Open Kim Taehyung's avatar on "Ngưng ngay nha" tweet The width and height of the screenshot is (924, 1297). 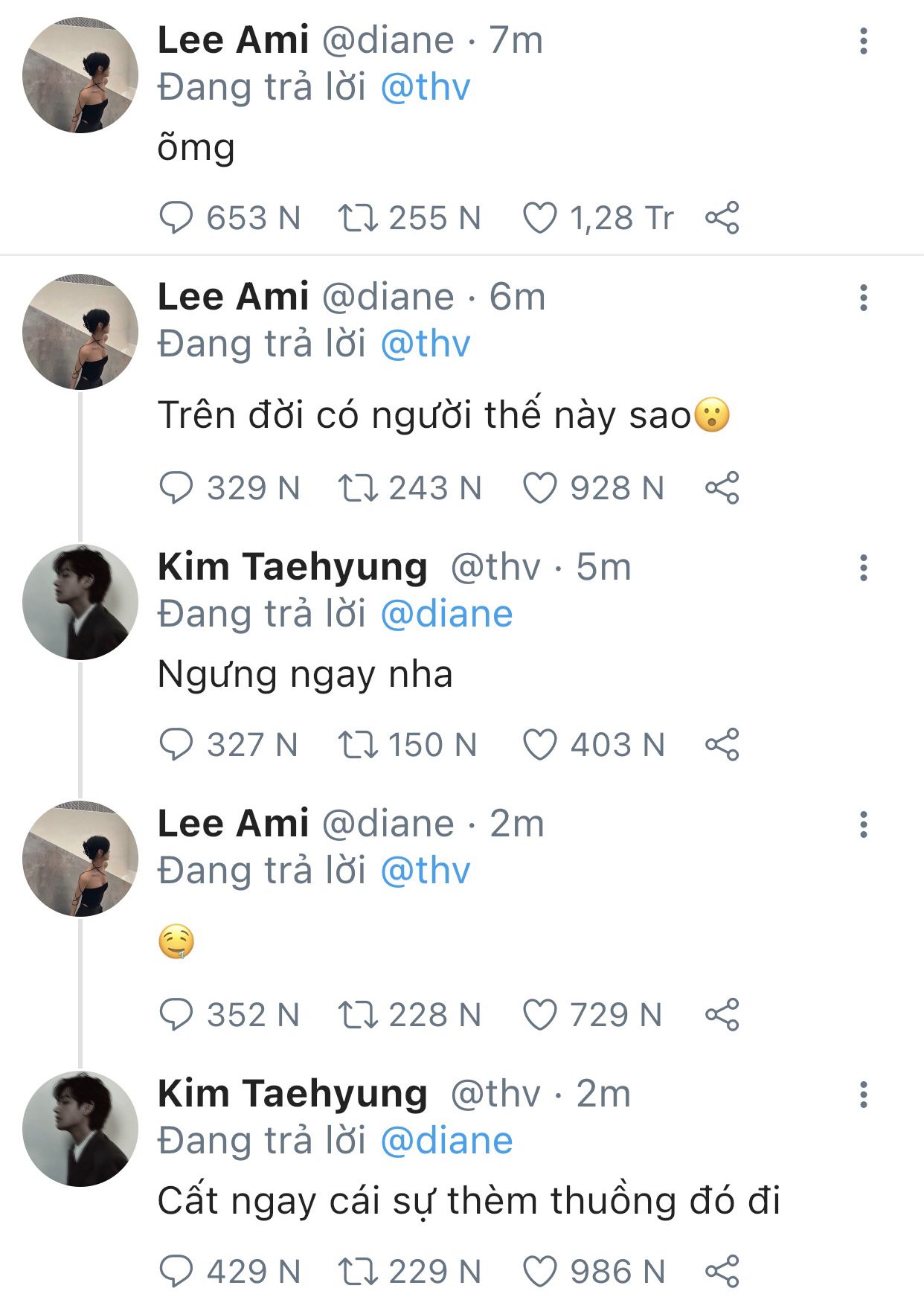(80, 602)
